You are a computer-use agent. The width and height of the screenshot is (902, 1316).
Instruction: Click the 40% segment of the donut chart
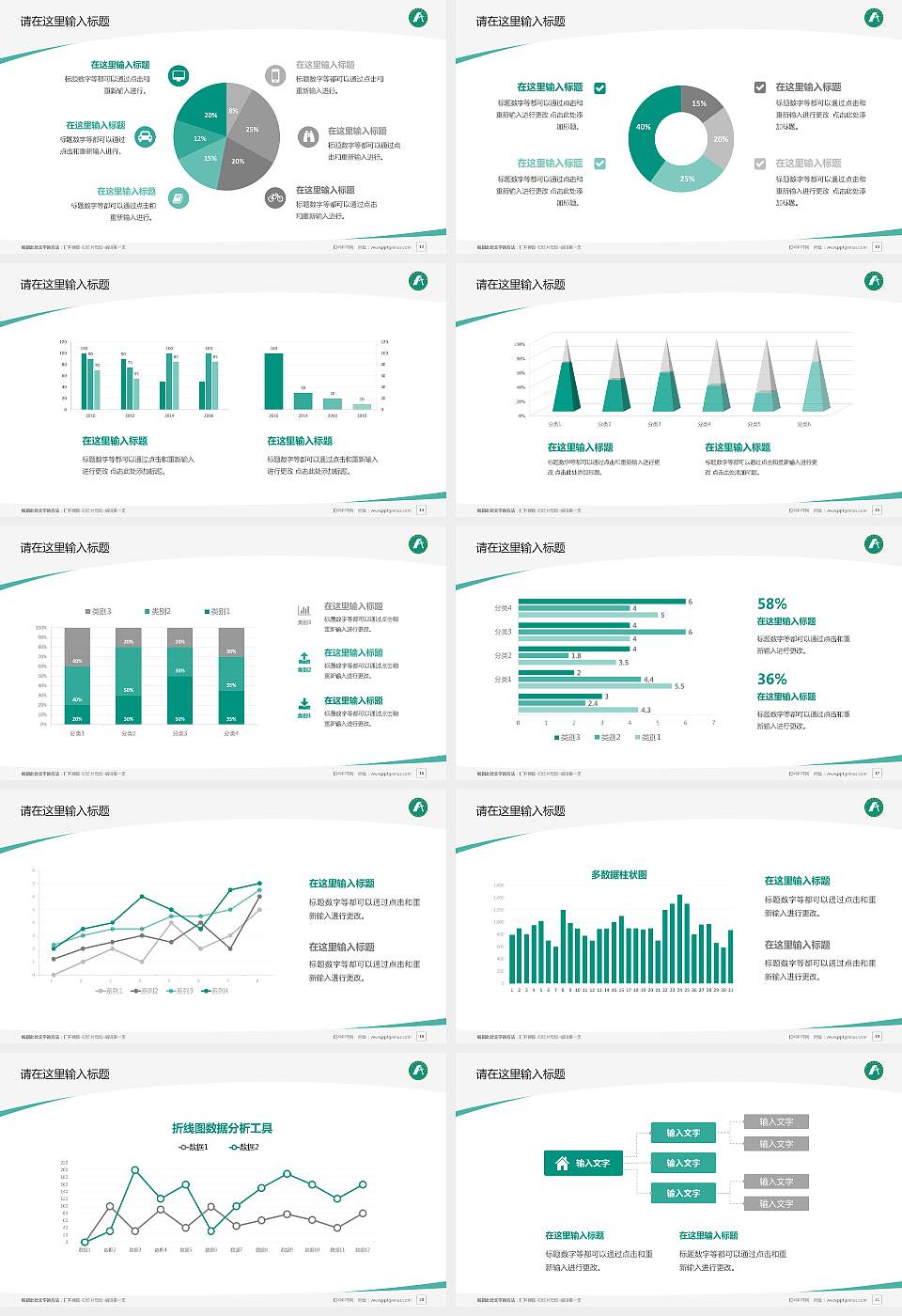[x=644, y=127]
